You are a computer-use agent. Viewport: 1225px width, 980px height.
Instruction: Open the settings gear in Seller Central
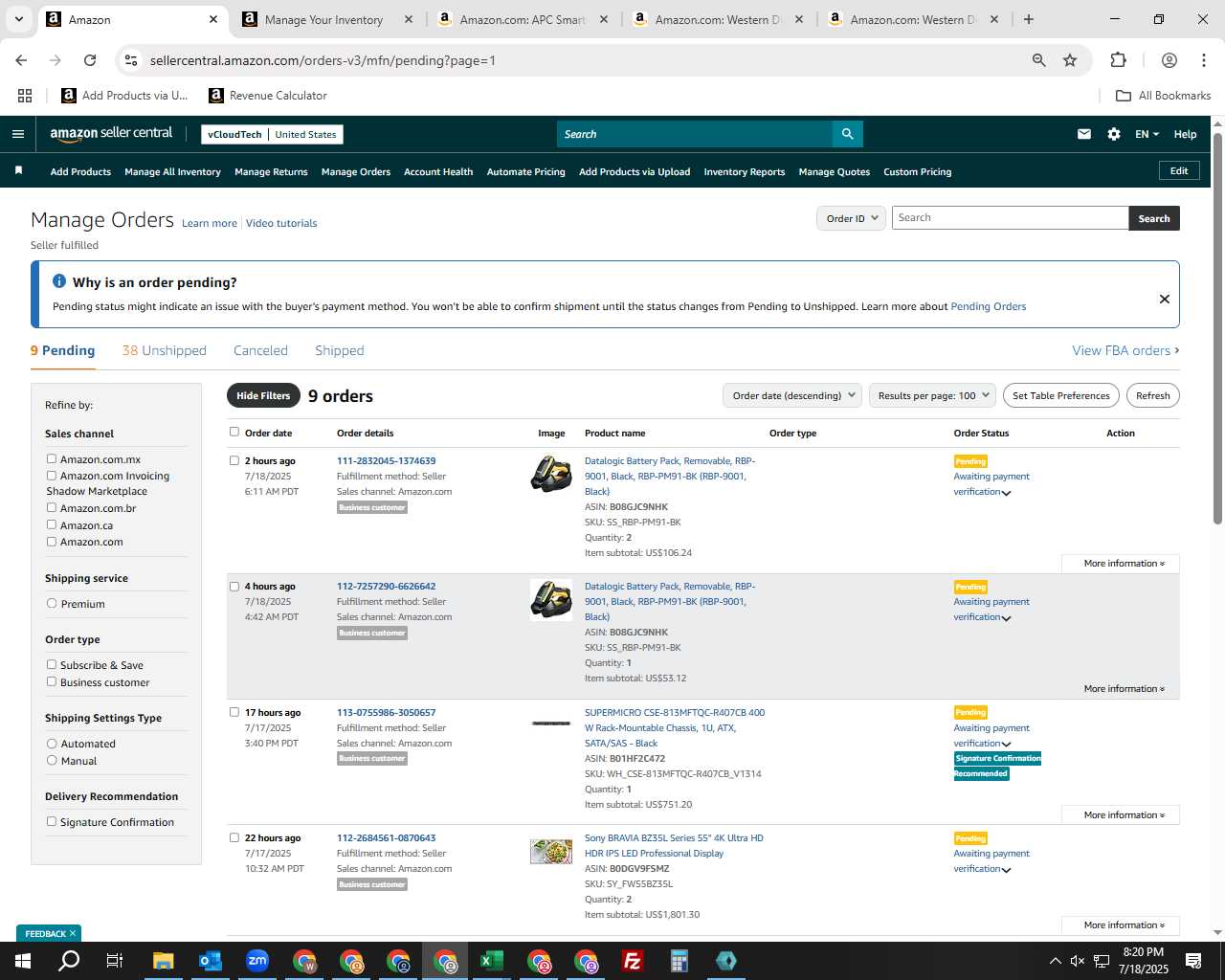point(1114,134)
